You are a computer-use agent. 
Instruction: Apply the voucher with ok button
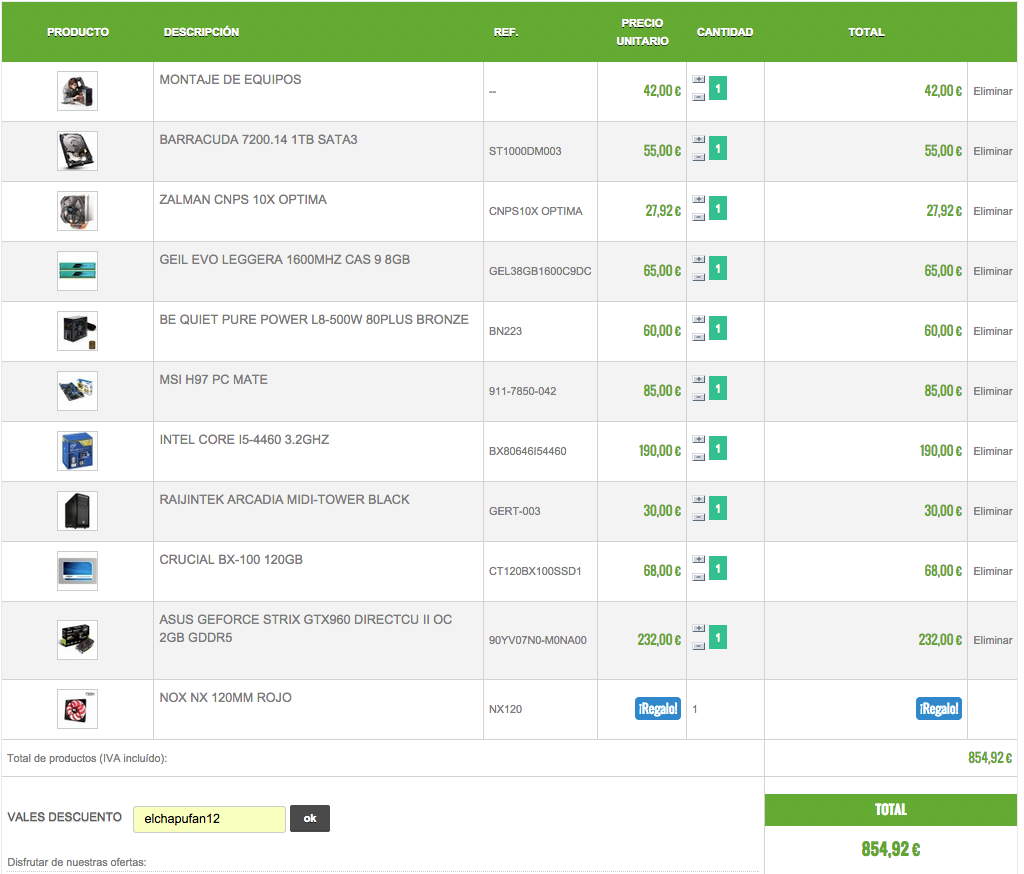[x=310, y=818]
